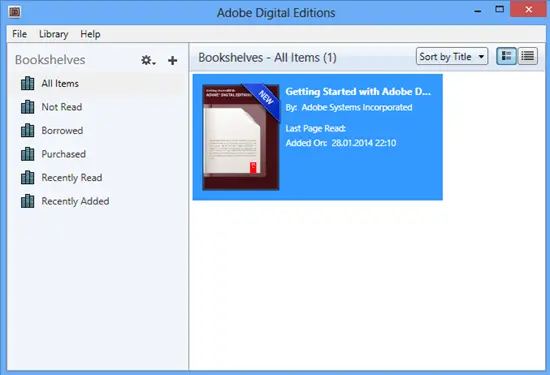The image size is (550, 375).
Task: Open the Library menu
Action: [x=54, y=34]
